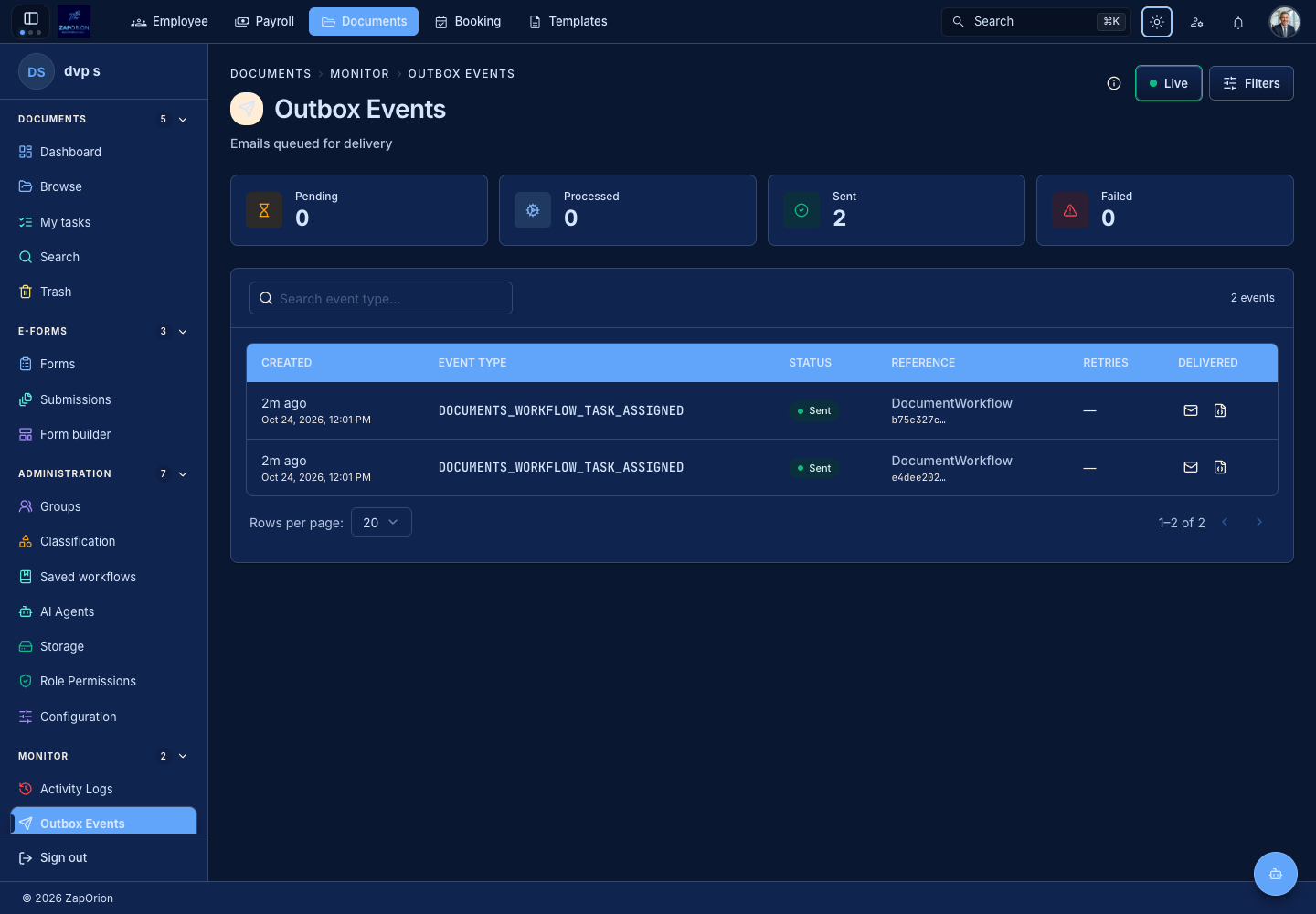Click the dvp s workspace avatar
Image resolution: width=1316 pixels, height=914 pixels.
point(37,71)
